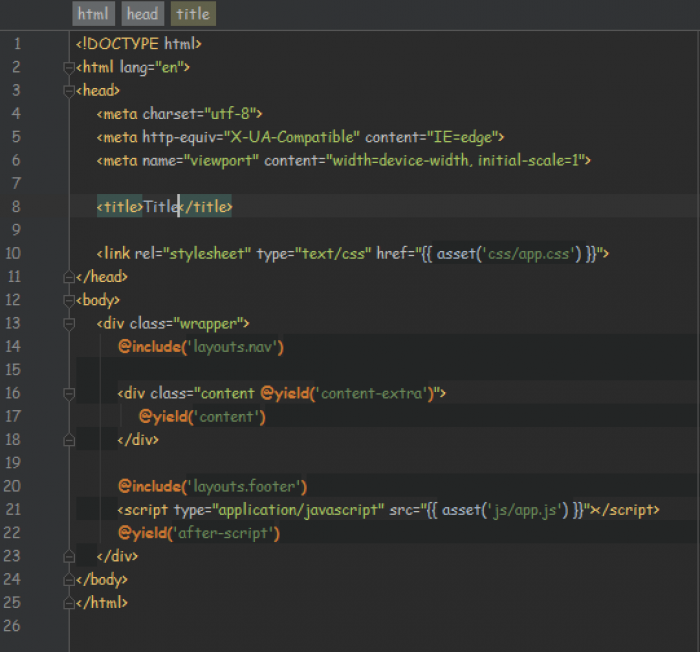Click the closing </title> tag
This screenshot has width=700, height=652.
[x=205, y=207]
